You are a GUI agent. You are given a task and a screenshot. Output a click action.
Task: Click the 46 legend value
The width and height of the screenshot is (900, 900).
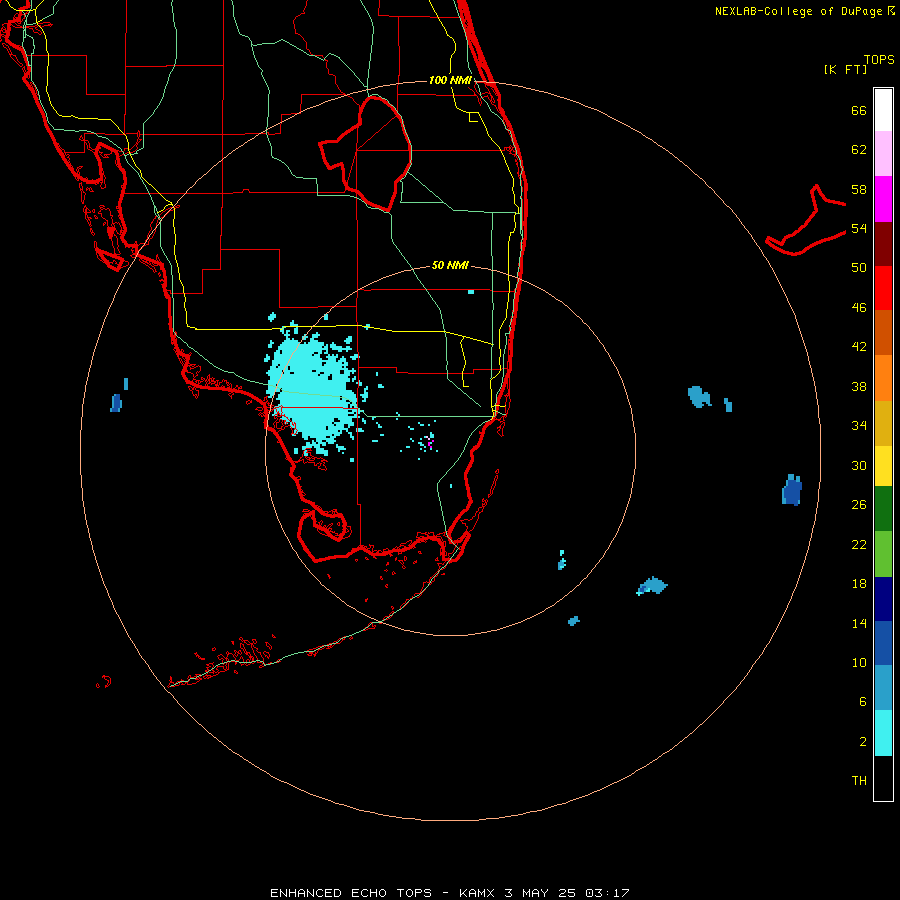tap(859, 308)
